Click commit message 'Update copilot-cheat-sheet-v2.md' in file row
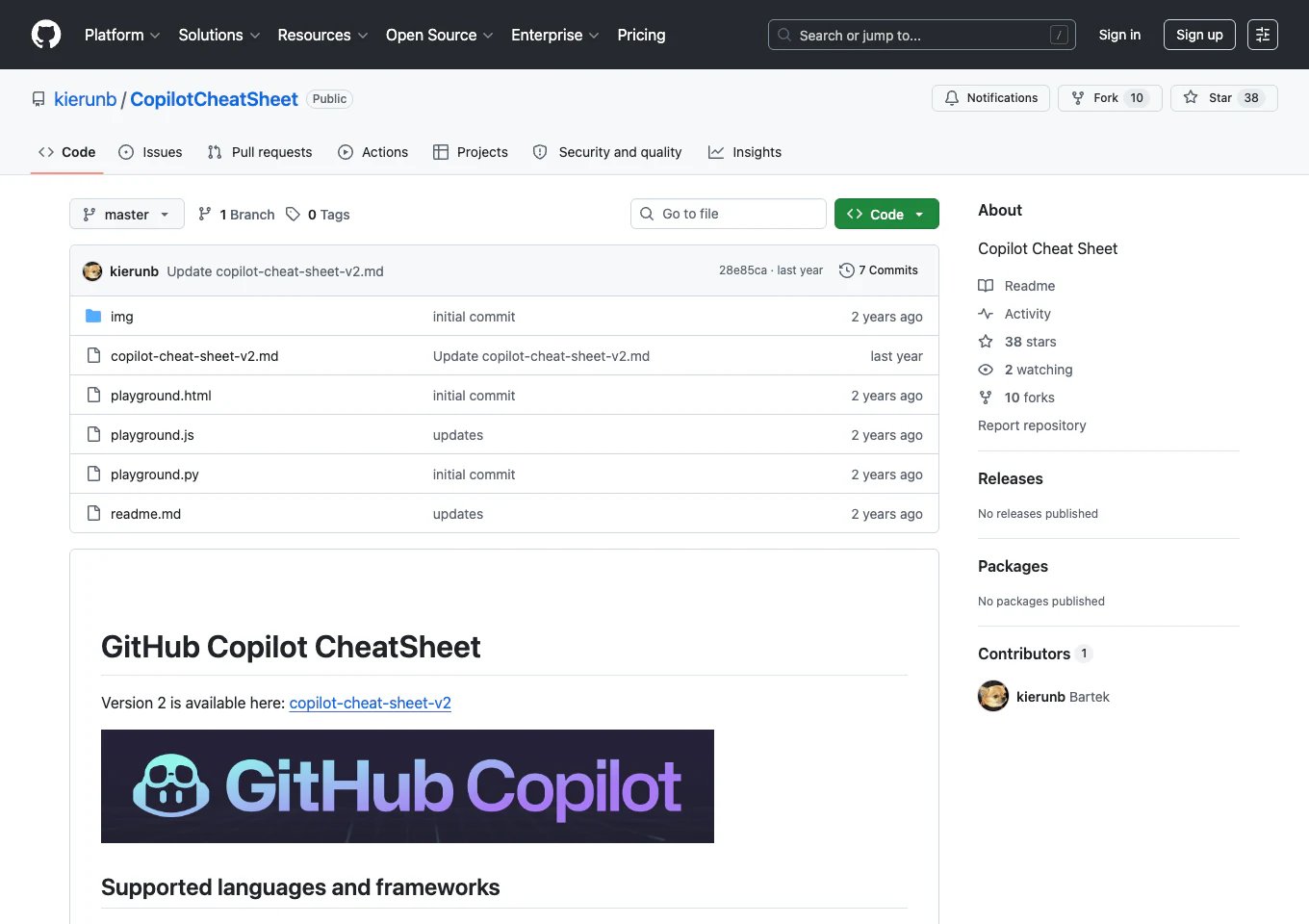The height and width of the screenshot is (924, 1309). (541, 356)
